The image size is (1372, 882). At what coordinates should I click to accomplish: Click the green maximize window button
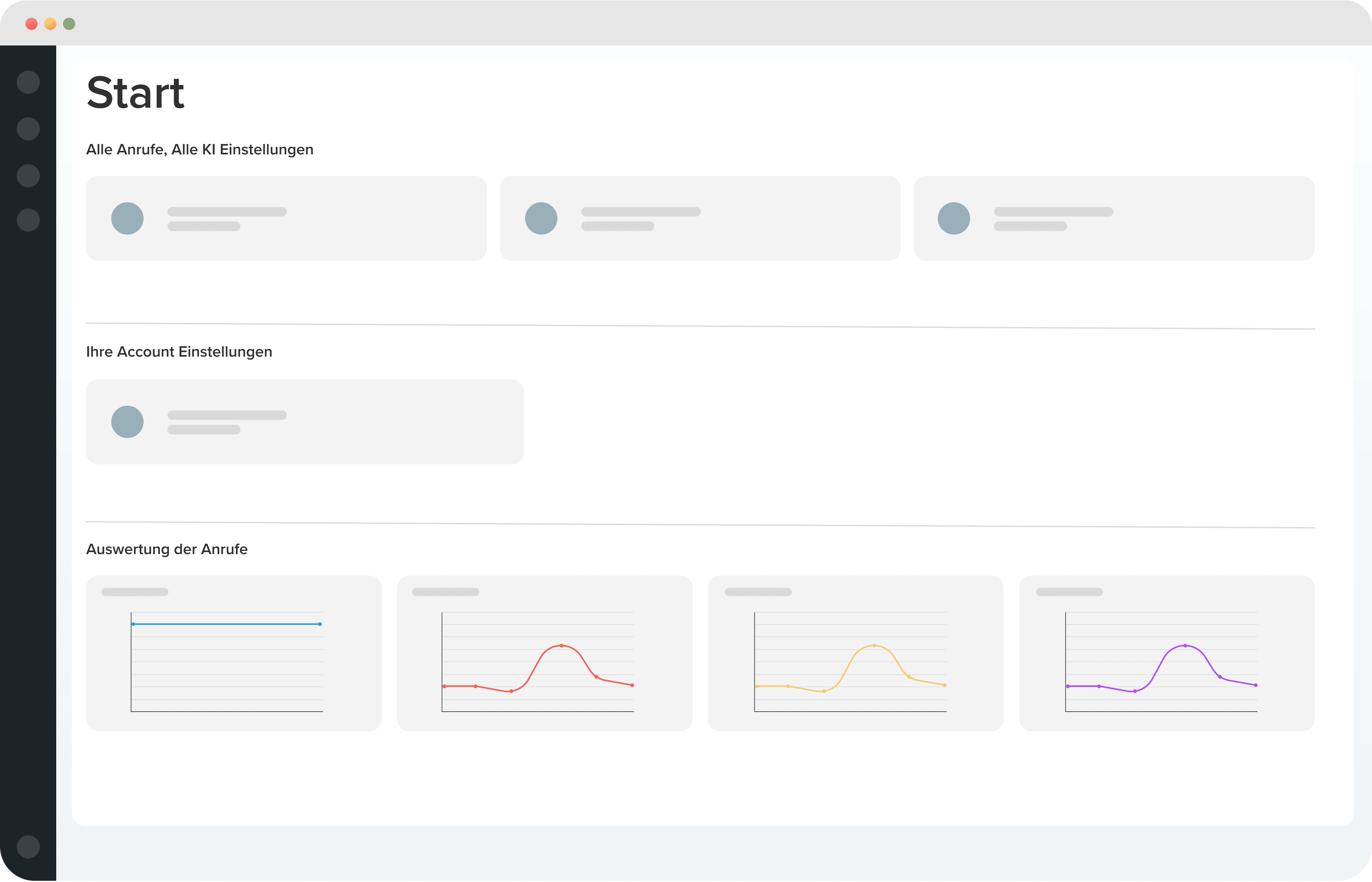[x=69, y=24]
